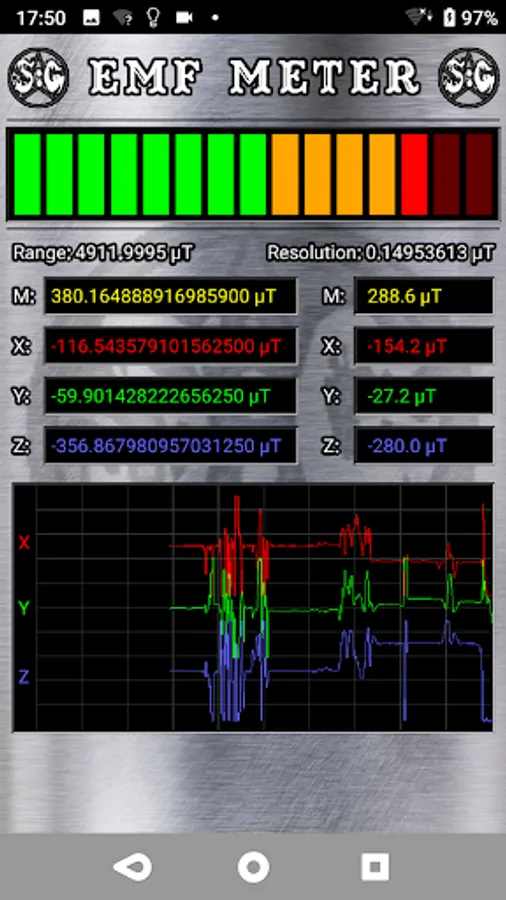Tap the bright red bar of the level meter
Viewport: 506px width, 900px height.
pyautogui.click(x=414, y=174)
